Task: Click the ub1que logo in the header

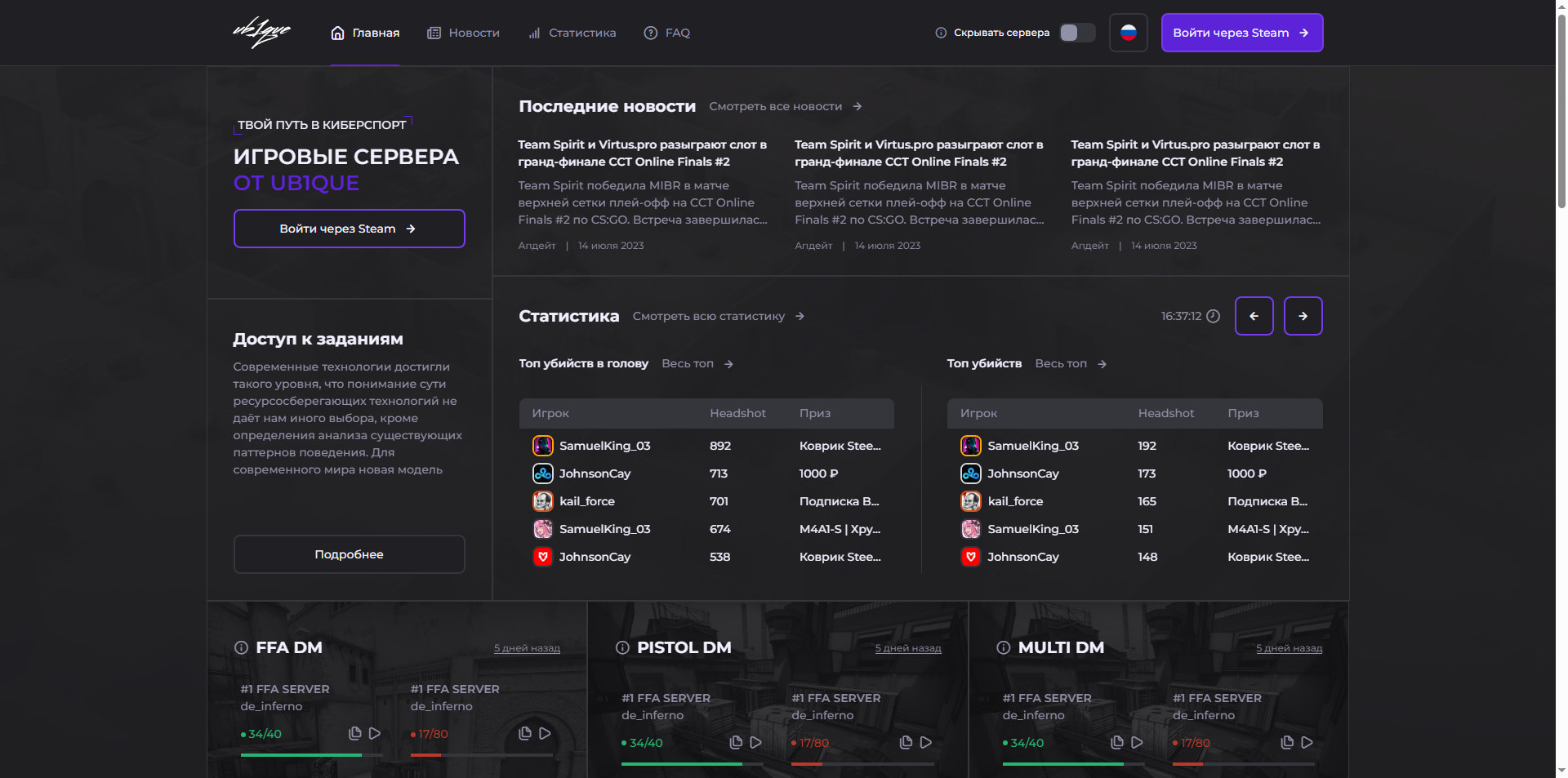Action: [261, 33]
